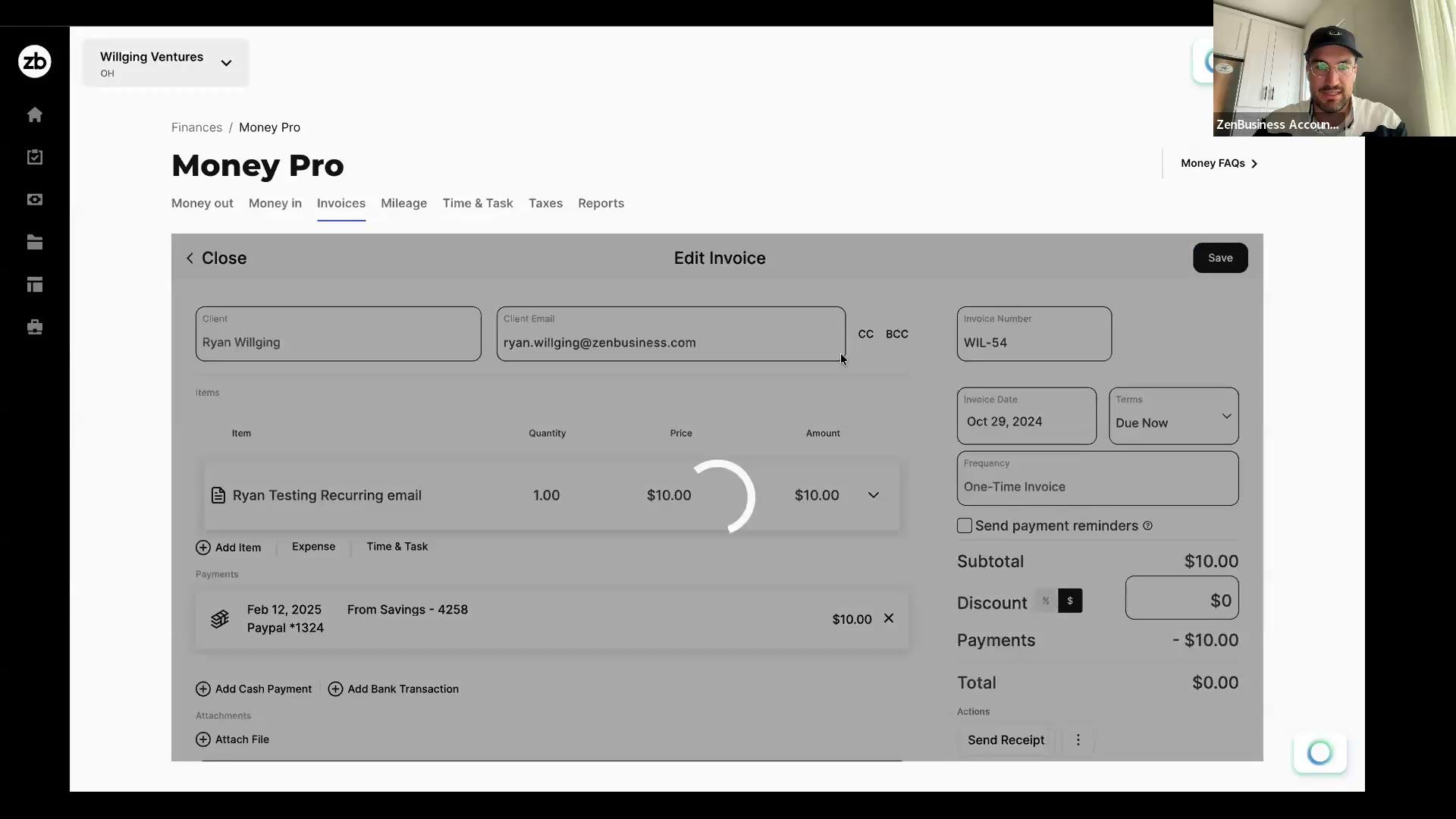Click the From Savings - 4258 text
This screenshot has height=819, width=1456.
click(407, 610)
